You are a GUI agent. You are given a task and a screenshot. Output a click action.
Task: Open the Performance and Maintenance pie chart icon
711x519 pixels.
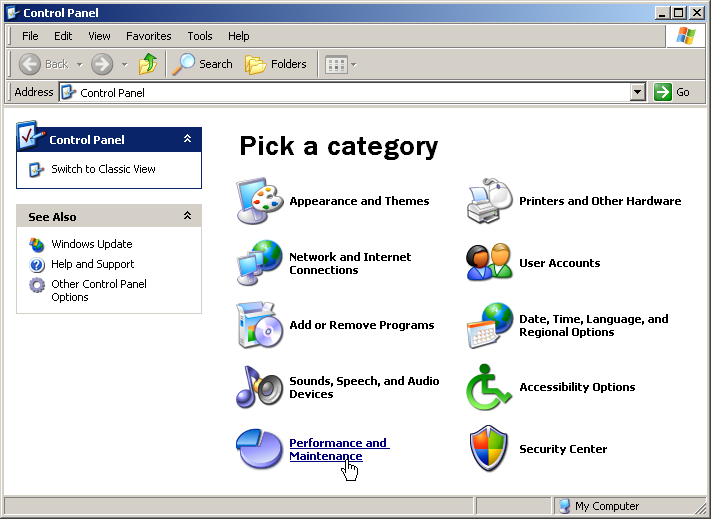(x=260, y=449)
